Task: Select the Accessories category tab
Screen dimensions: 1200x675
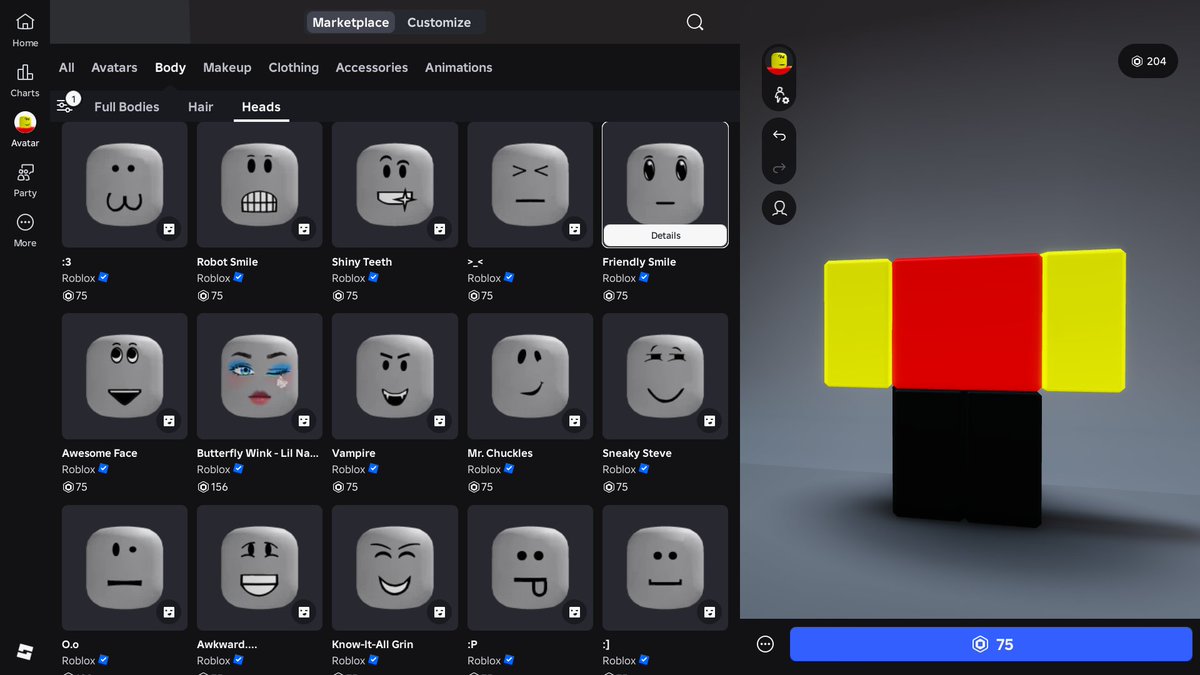Action: click(x=372, y=67)
